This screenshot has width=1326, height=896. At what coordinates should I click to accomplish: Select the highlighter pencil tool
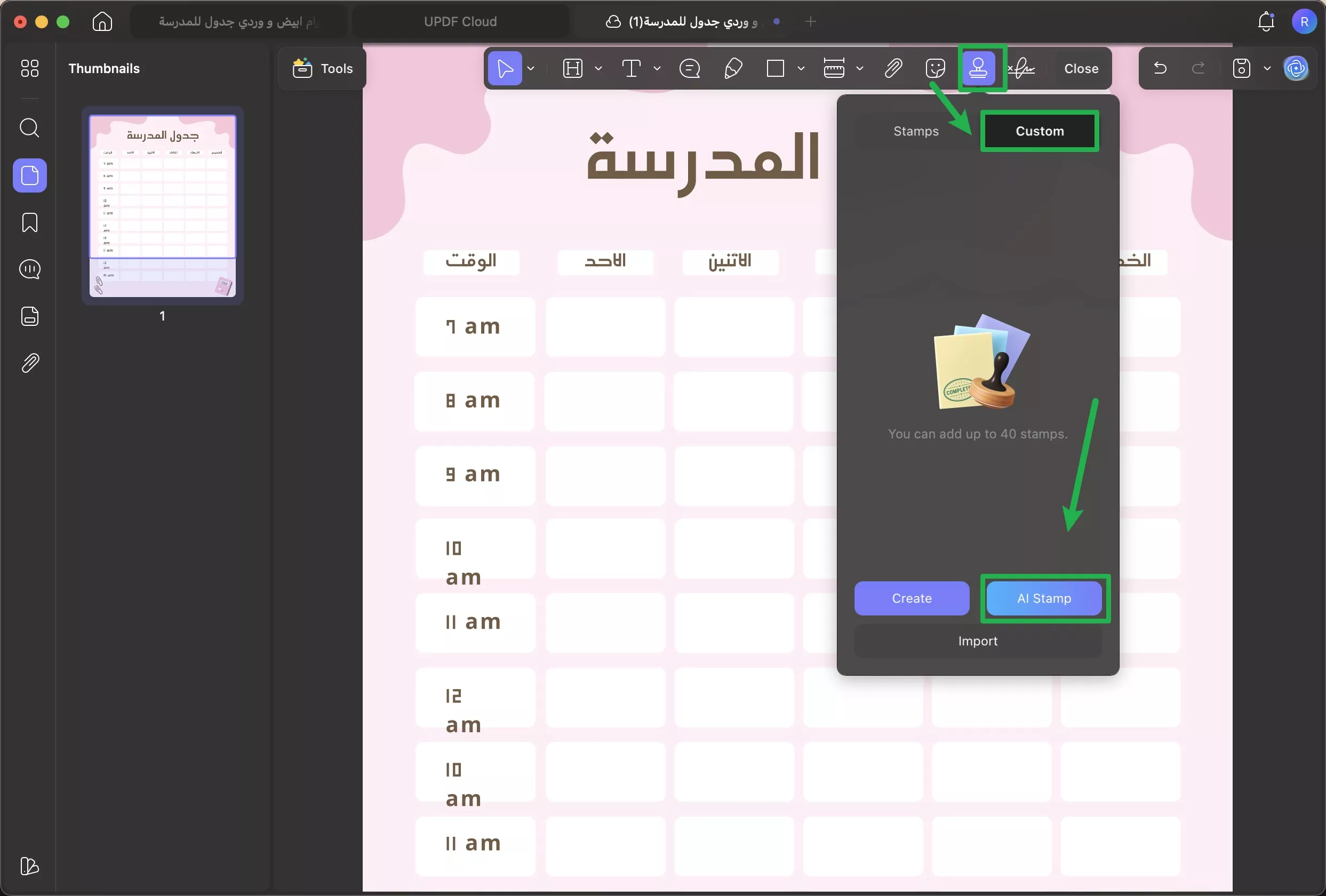click(x=733, y=68)
